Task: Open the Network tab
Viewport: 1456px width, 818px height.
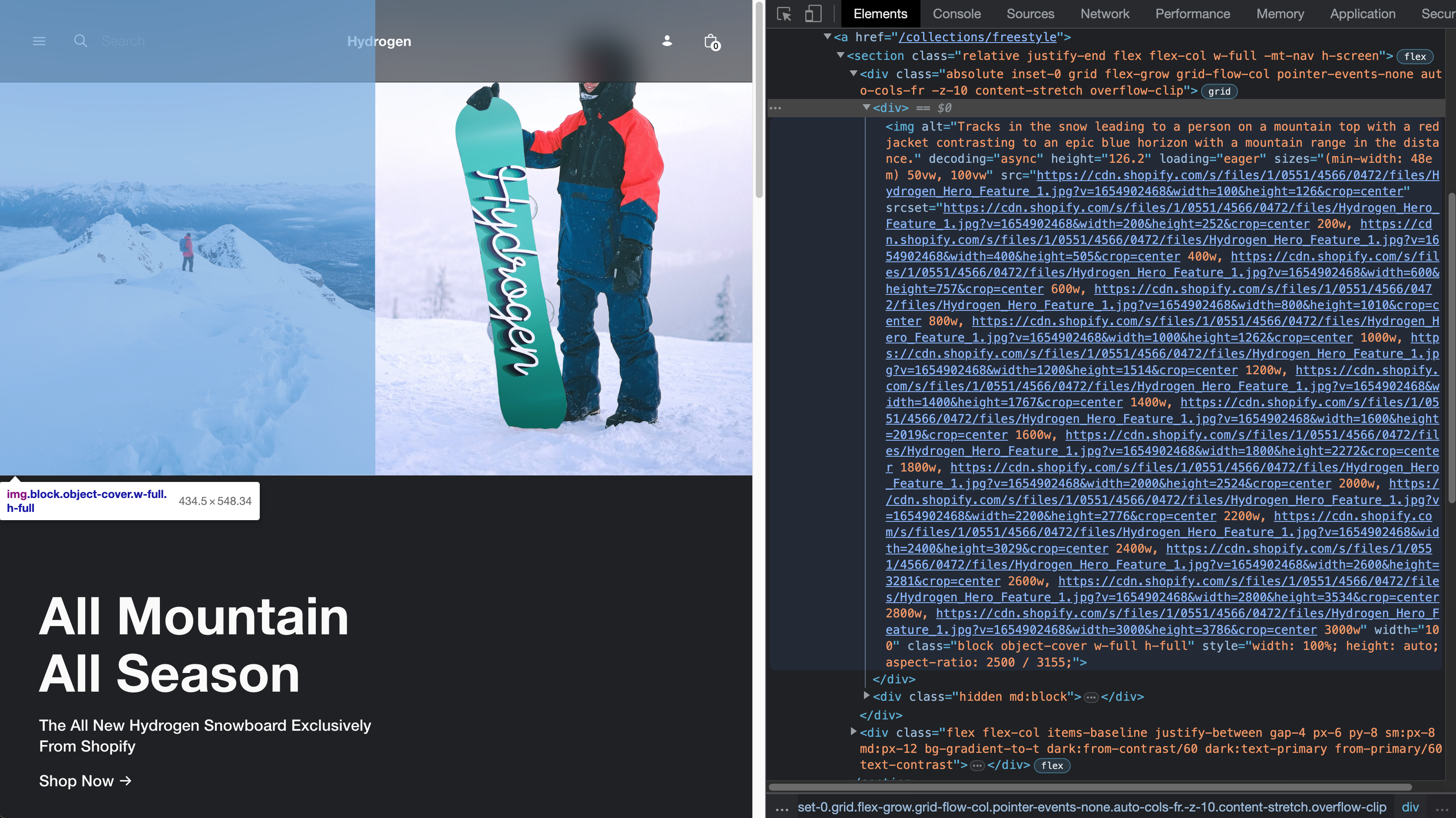Action: click(x=1105, y=13)
